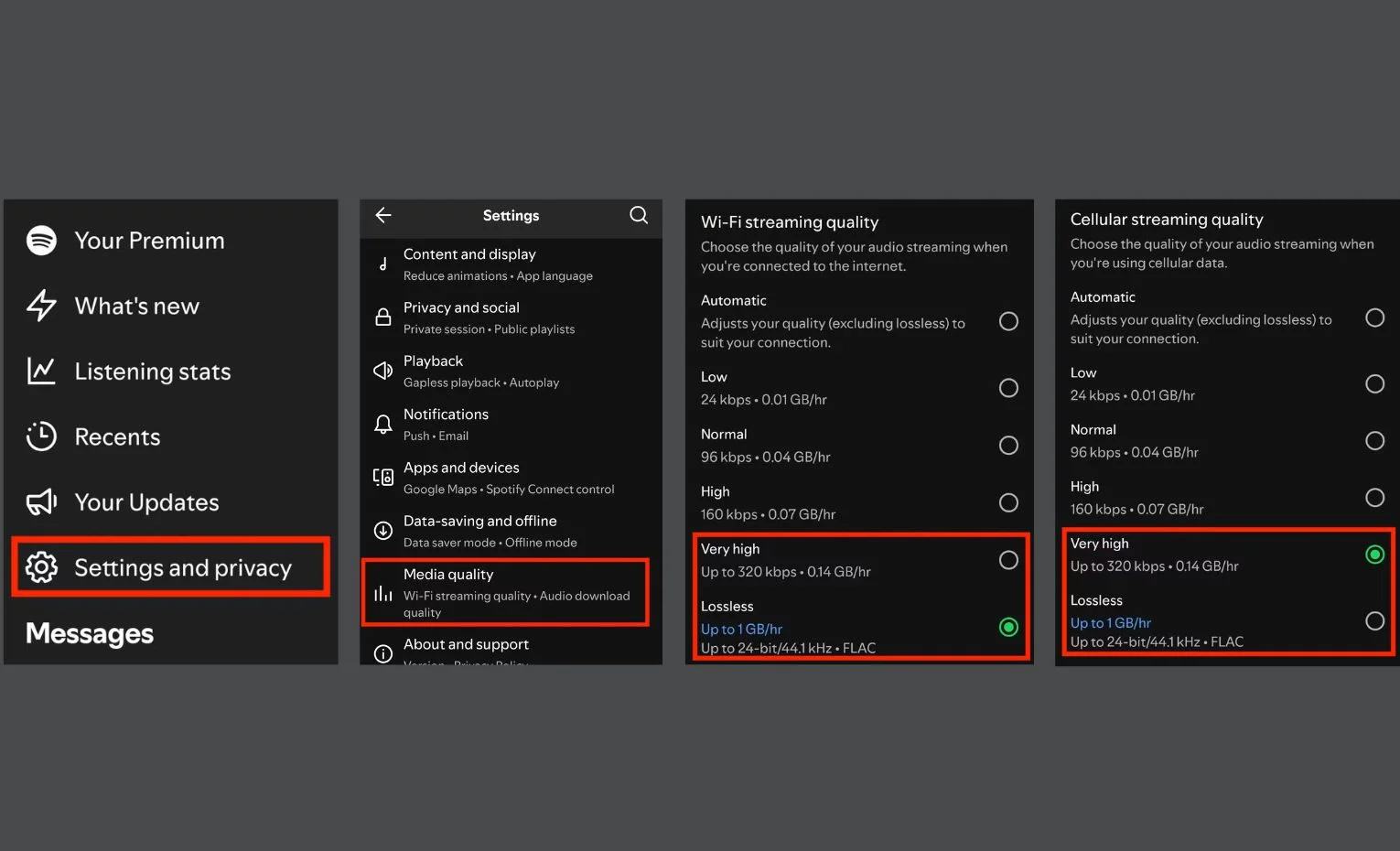
Task: Click the Recents clock icon
Action: pos(41,436)
